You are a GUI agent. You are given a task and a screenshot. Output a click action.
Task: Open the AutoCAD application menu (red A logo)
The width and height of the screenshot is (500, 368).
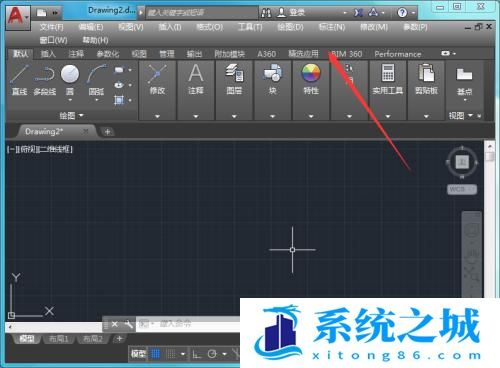click(17, 17)
